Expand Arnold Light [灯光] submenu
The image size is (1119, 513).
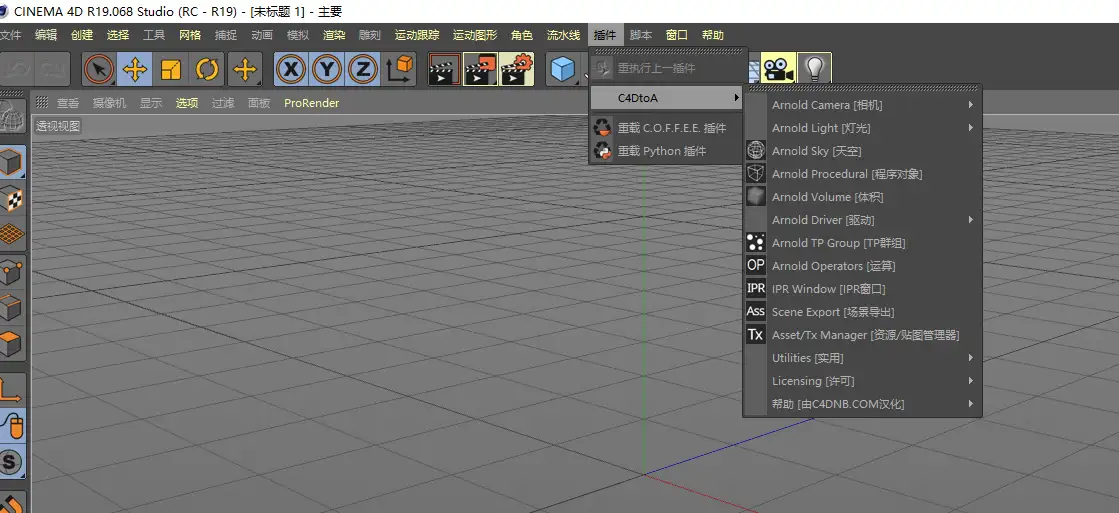click(862, 128)
